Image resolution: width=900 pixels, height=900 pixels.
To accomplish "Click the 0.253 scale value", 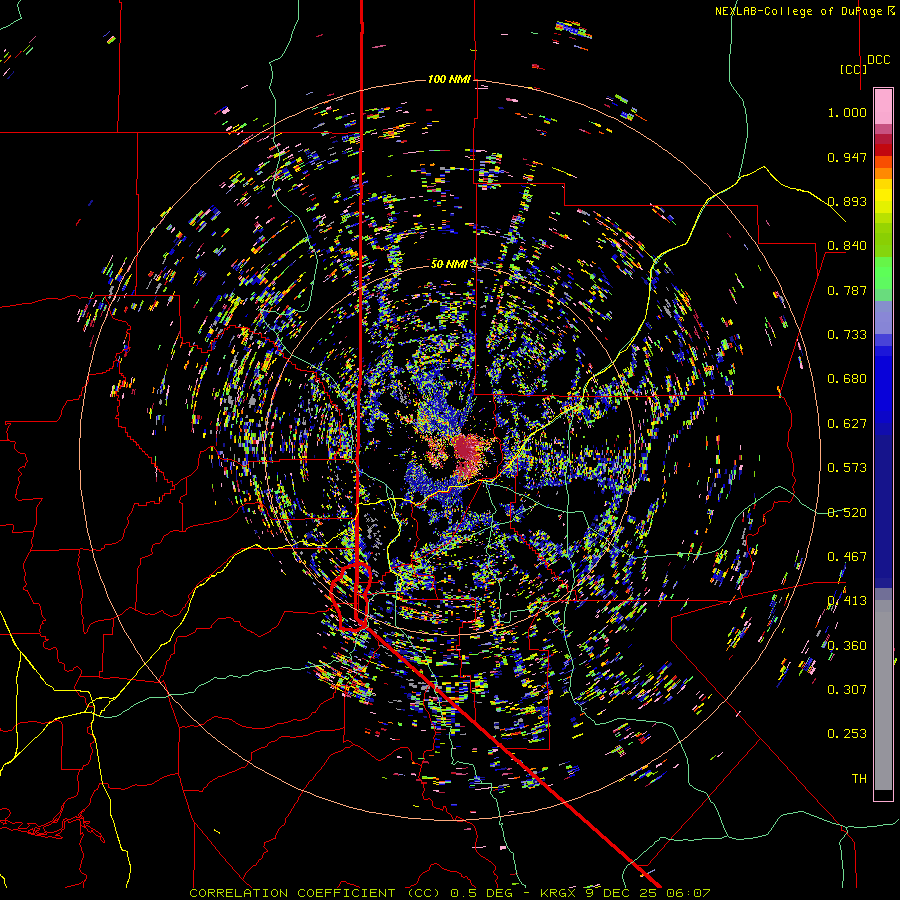I will coord(847,734).
